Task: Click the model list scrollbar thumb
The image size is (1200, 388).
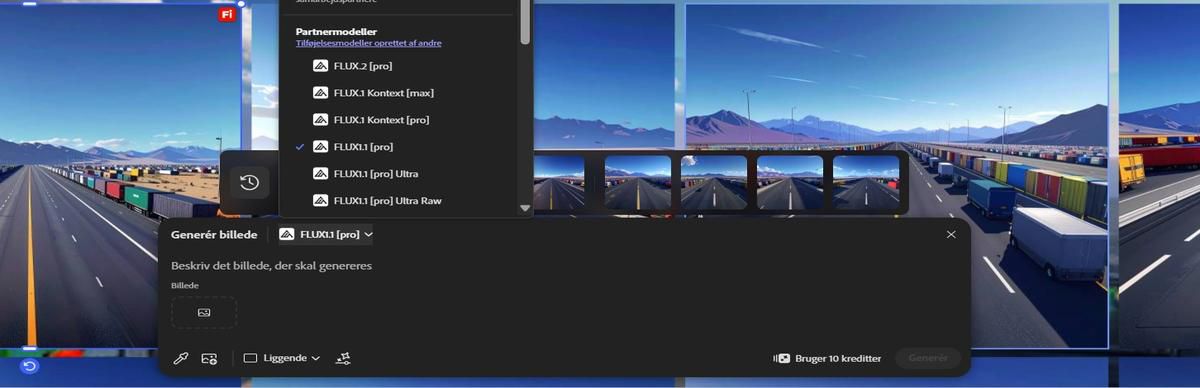Action: pyautogui.click(x=526, y=22)
